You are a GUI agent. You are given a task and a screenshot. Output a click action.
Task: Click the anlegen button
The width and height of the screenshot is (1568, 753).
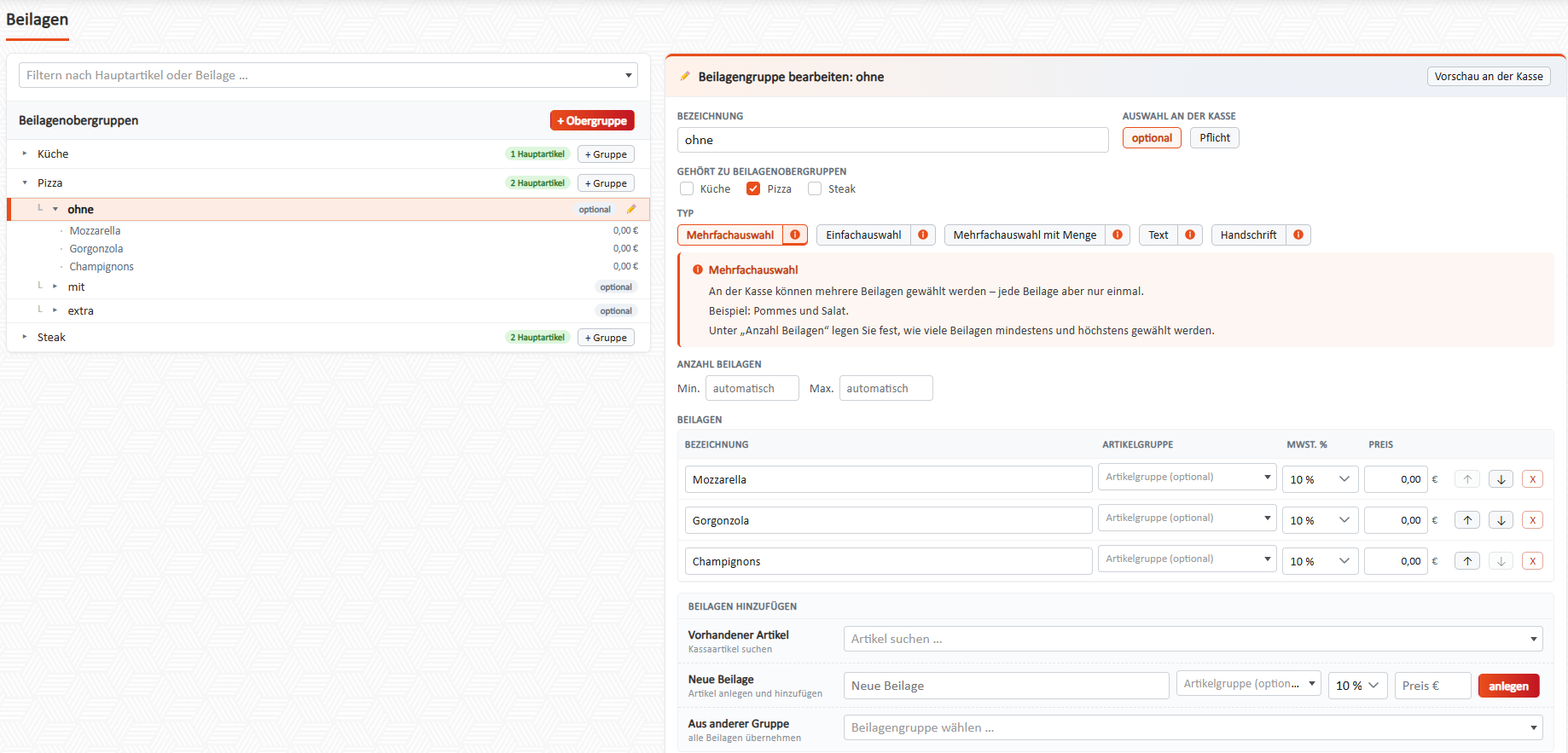[x=1508, y=686]
